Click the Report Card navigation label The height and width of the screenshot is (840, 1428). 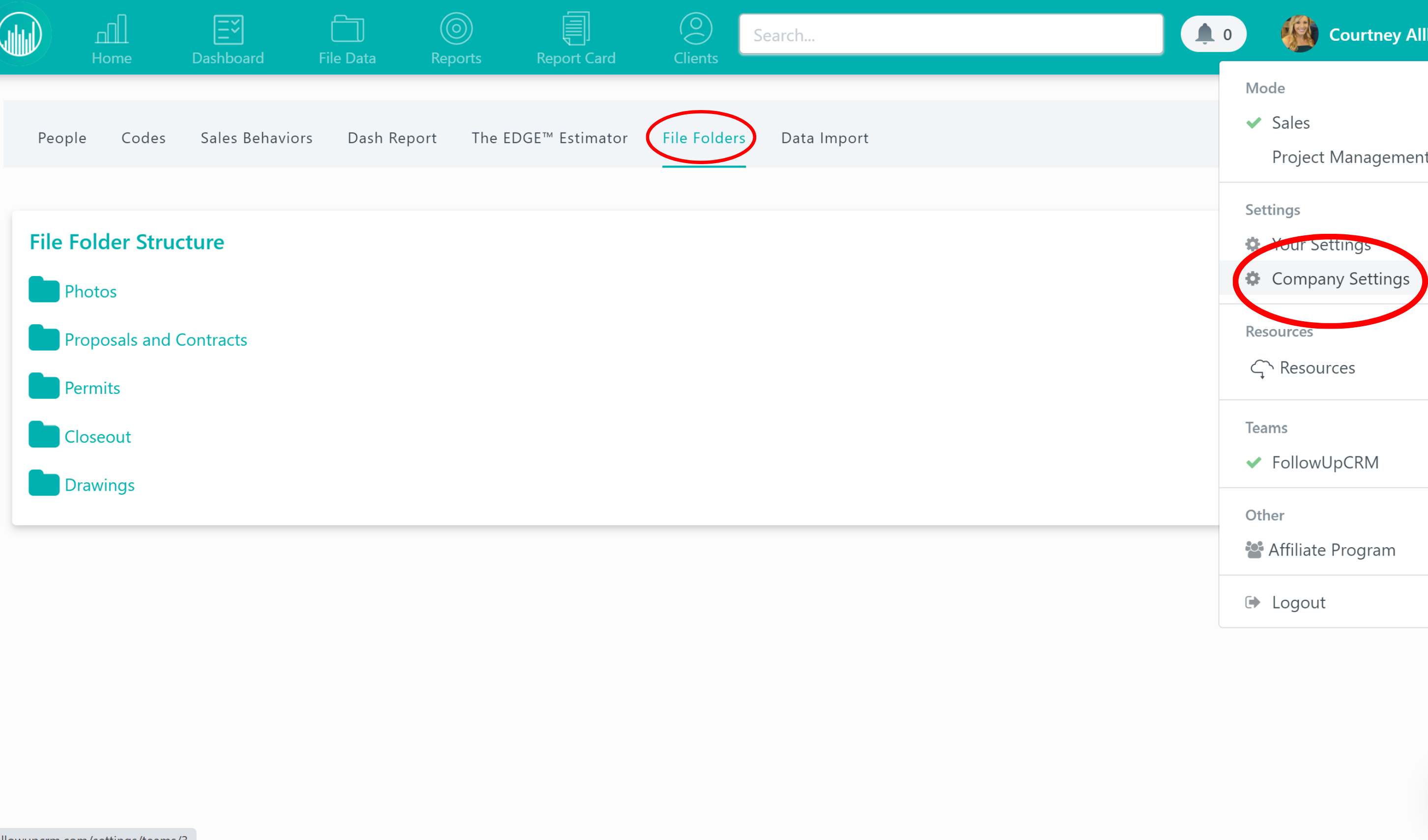coord(576,58)
